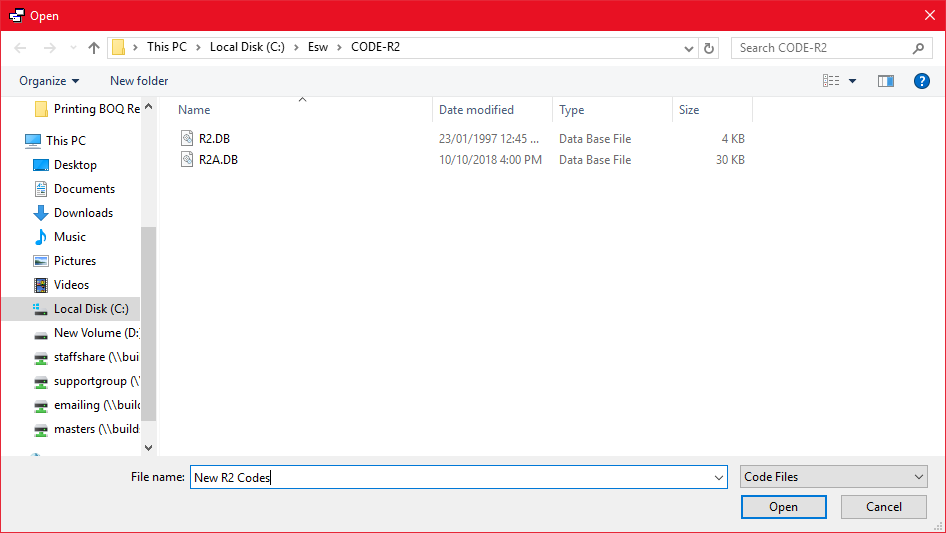Image resolution: width=946 pixels, height=533 pixels.
Task: Open the Music library in sidebar
Action: (x=69, y=237)
